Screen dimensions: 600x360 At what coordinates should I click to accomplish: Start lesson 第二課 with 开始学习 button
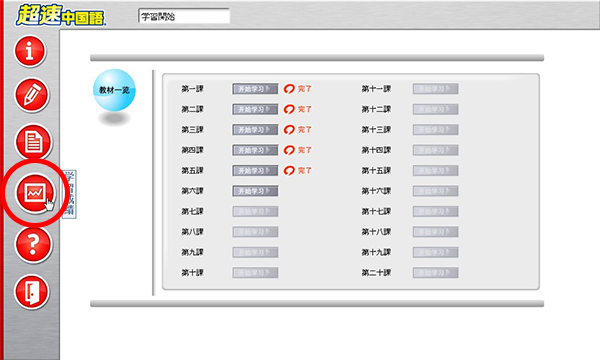point(255,109)
